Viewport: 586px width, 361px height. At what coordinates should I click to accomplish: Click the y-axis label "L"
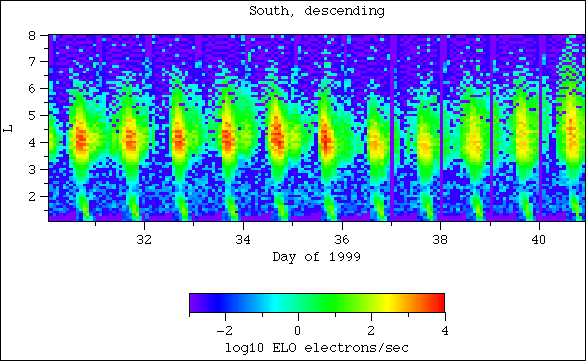pyautogui.click(x=8, y=128)
